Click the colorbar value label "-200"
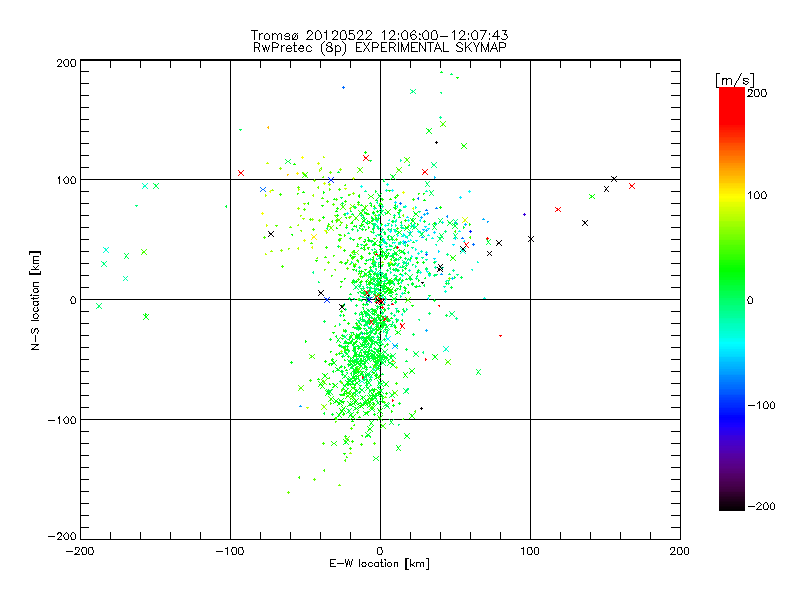 coord(761,506)
